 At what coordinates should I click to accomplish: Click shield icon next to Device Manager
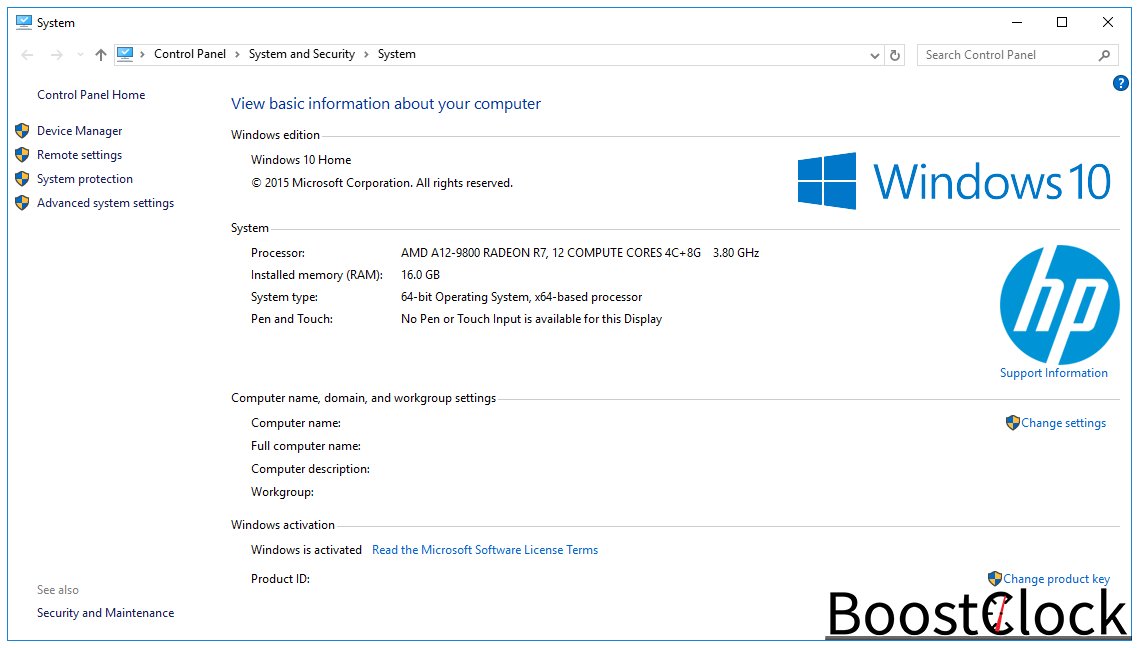click(22, 131)
